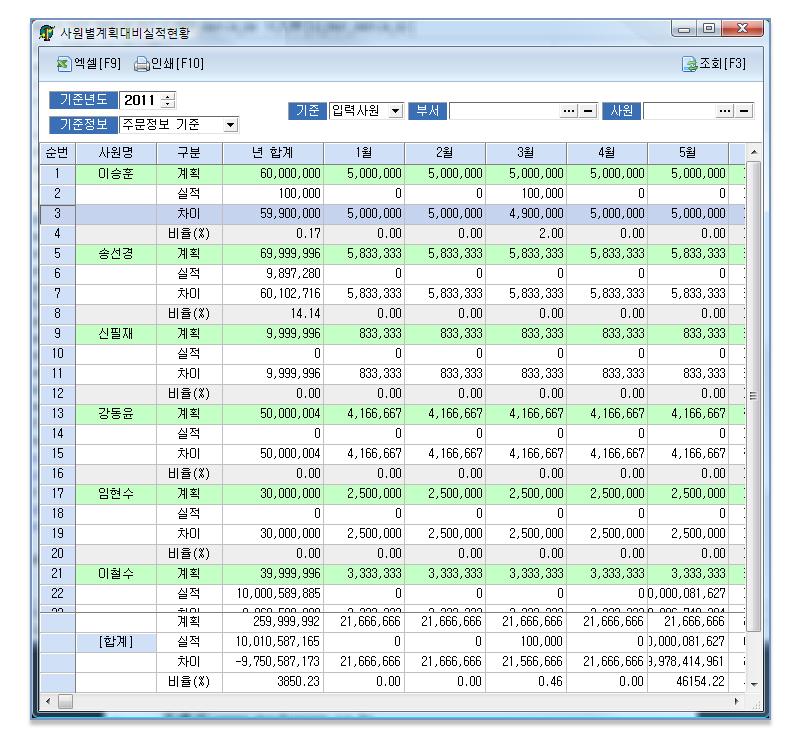
Task: Click the 년 합계 column header
Action: pyautogui.click(x=286, y=152)
